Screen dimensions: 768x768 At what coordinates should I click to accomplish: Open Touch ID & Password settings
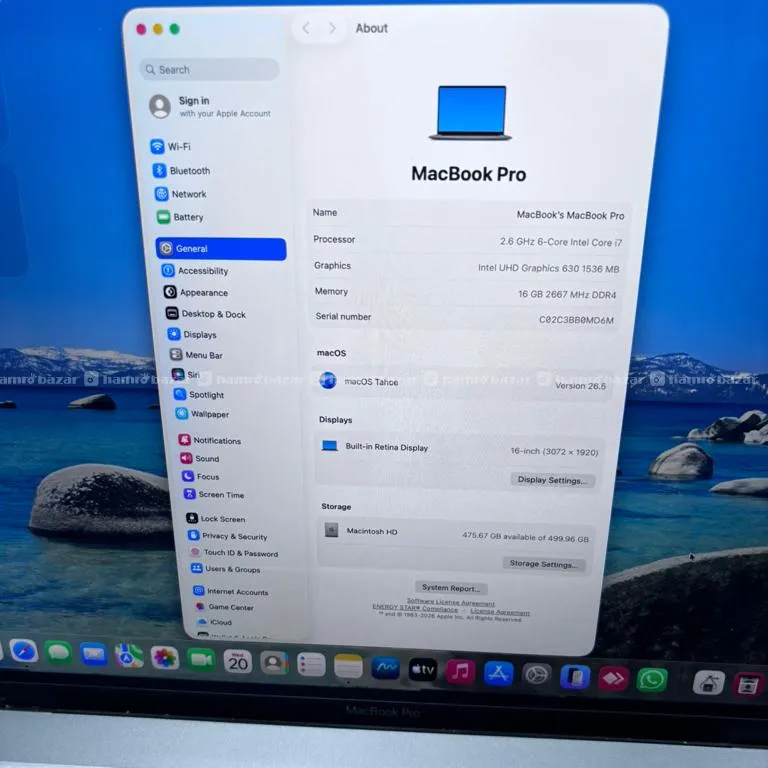(x=234, y=553)
